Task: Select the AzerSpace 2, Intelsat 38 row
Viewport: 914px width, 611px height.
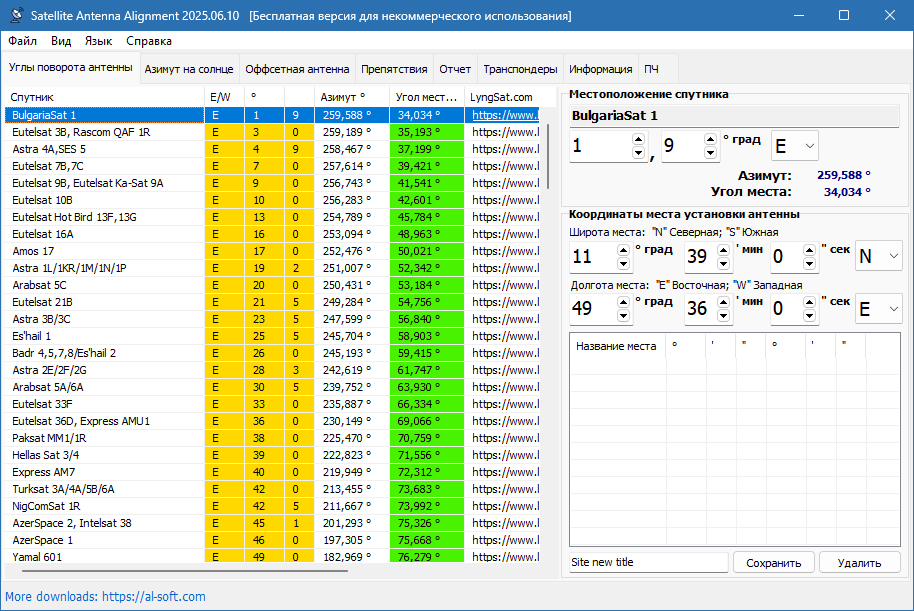Action: (273, 523)
